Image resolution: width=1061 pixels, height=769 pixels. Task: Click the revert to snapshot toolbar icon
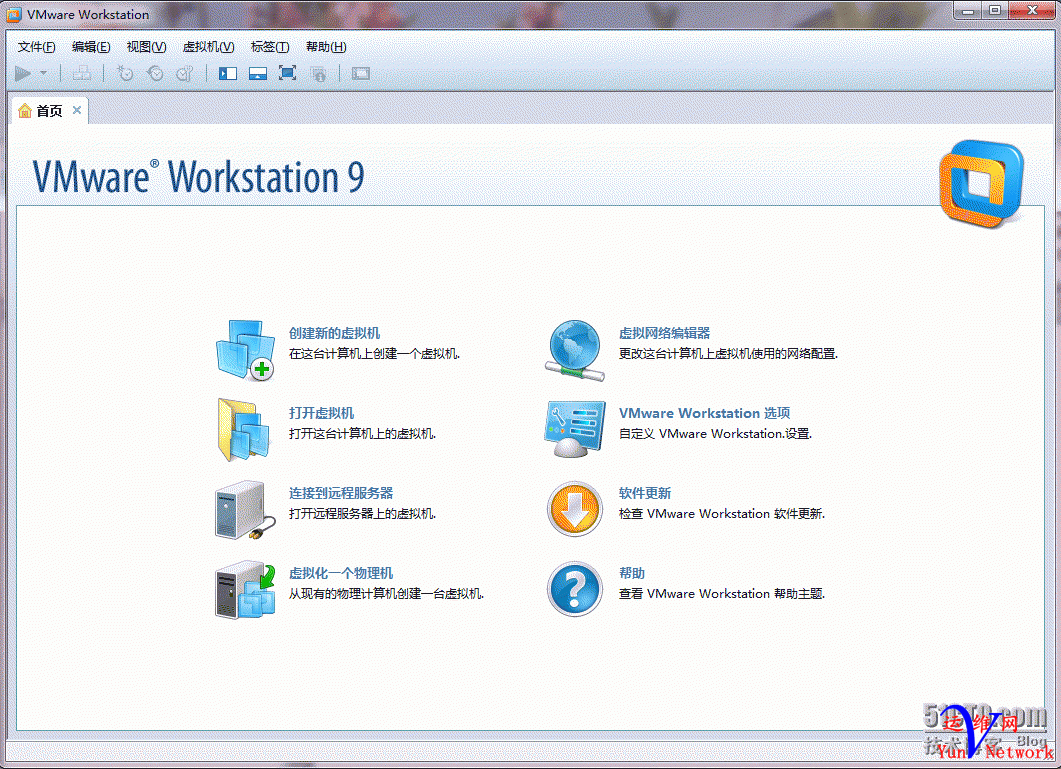click(155, 73)
